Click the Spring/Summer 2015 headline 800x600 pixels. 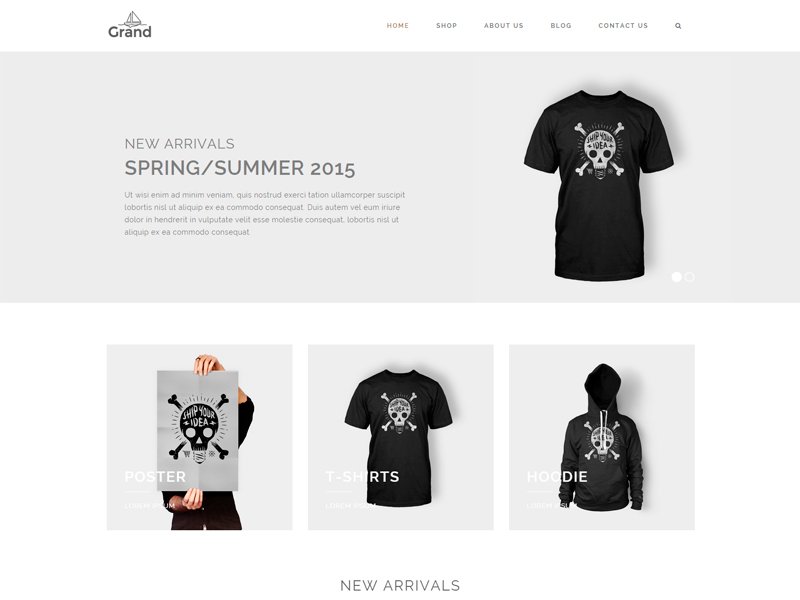tap(240, 168)
